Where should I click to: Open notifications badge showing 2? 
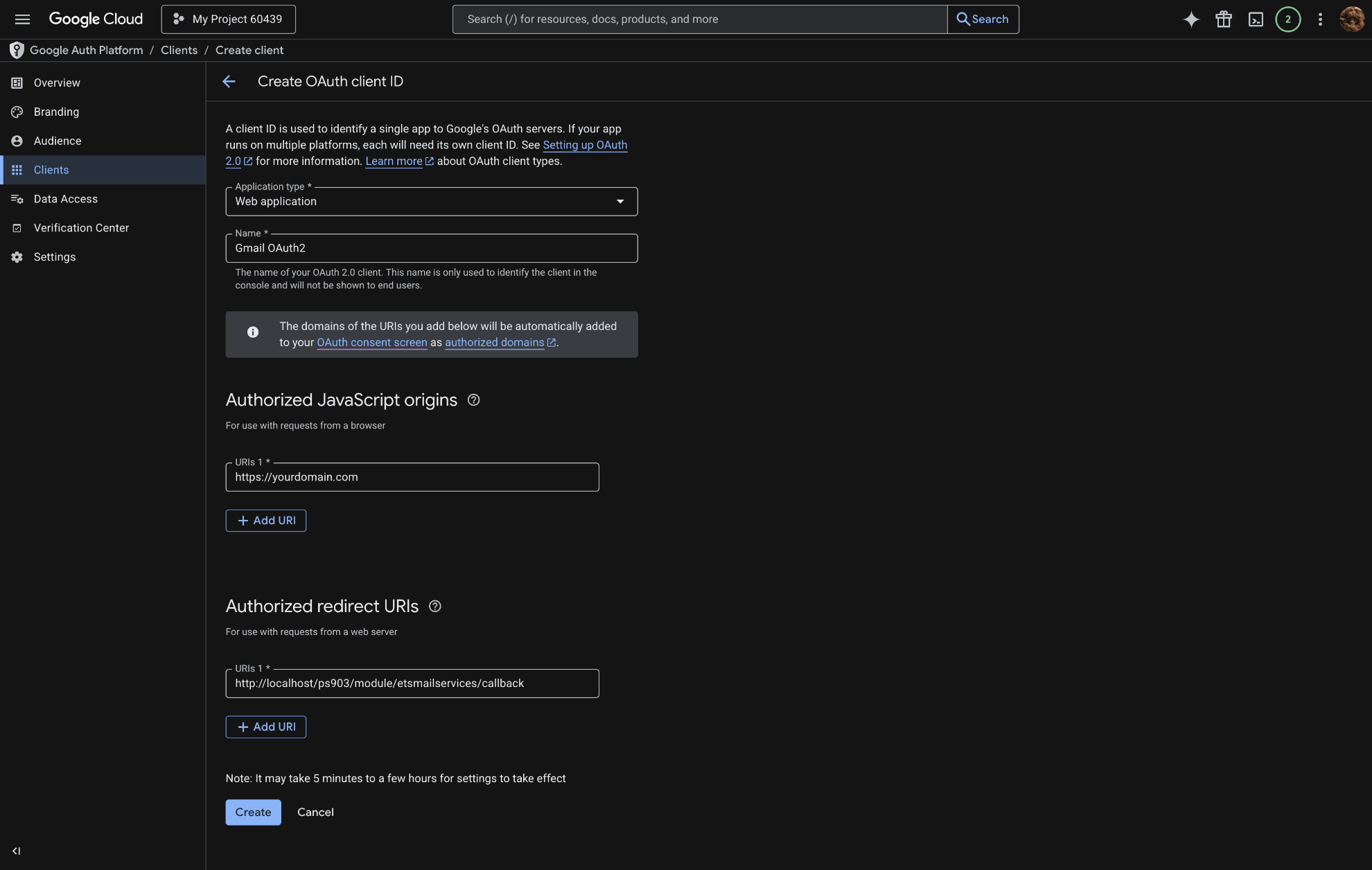[x=1287, y=19]
